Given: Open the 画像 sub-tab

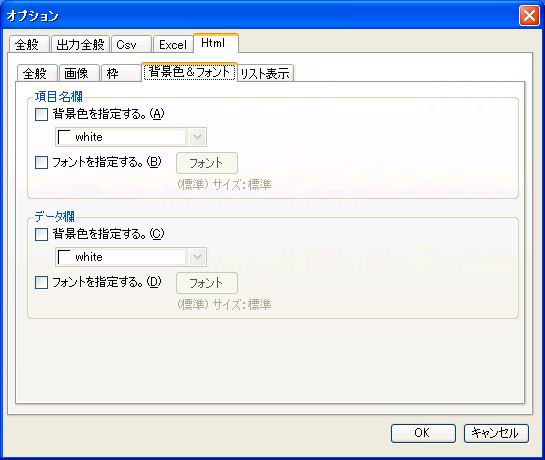Looking at the screenshot, I should 79,73.
